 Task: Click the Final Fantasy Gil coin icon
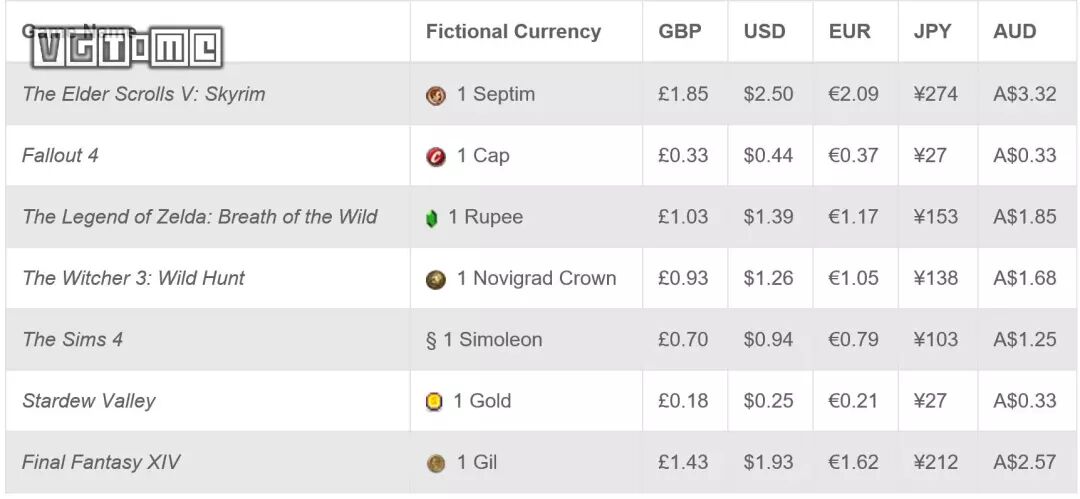coord(435,463)
